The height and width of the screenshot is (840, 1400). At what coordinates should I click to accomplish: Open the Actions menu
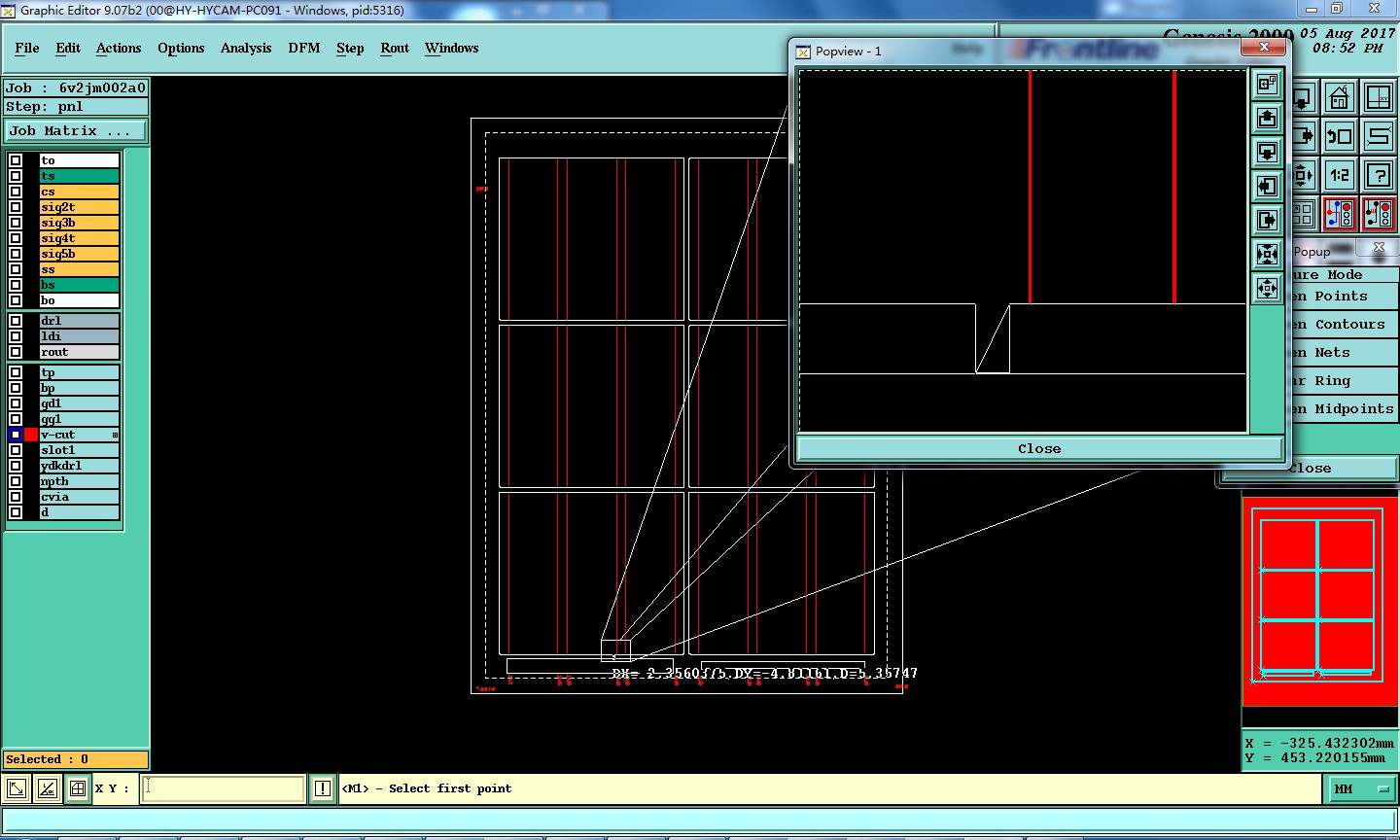pos(119,48)
